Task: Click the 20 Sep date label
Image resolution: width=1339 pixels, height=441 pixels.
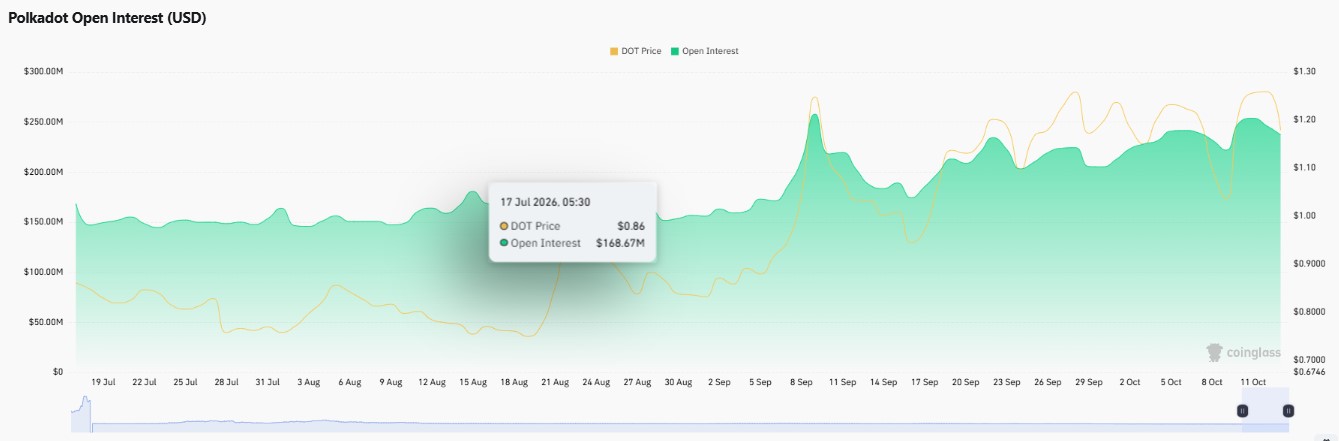Action: (966, 382)
